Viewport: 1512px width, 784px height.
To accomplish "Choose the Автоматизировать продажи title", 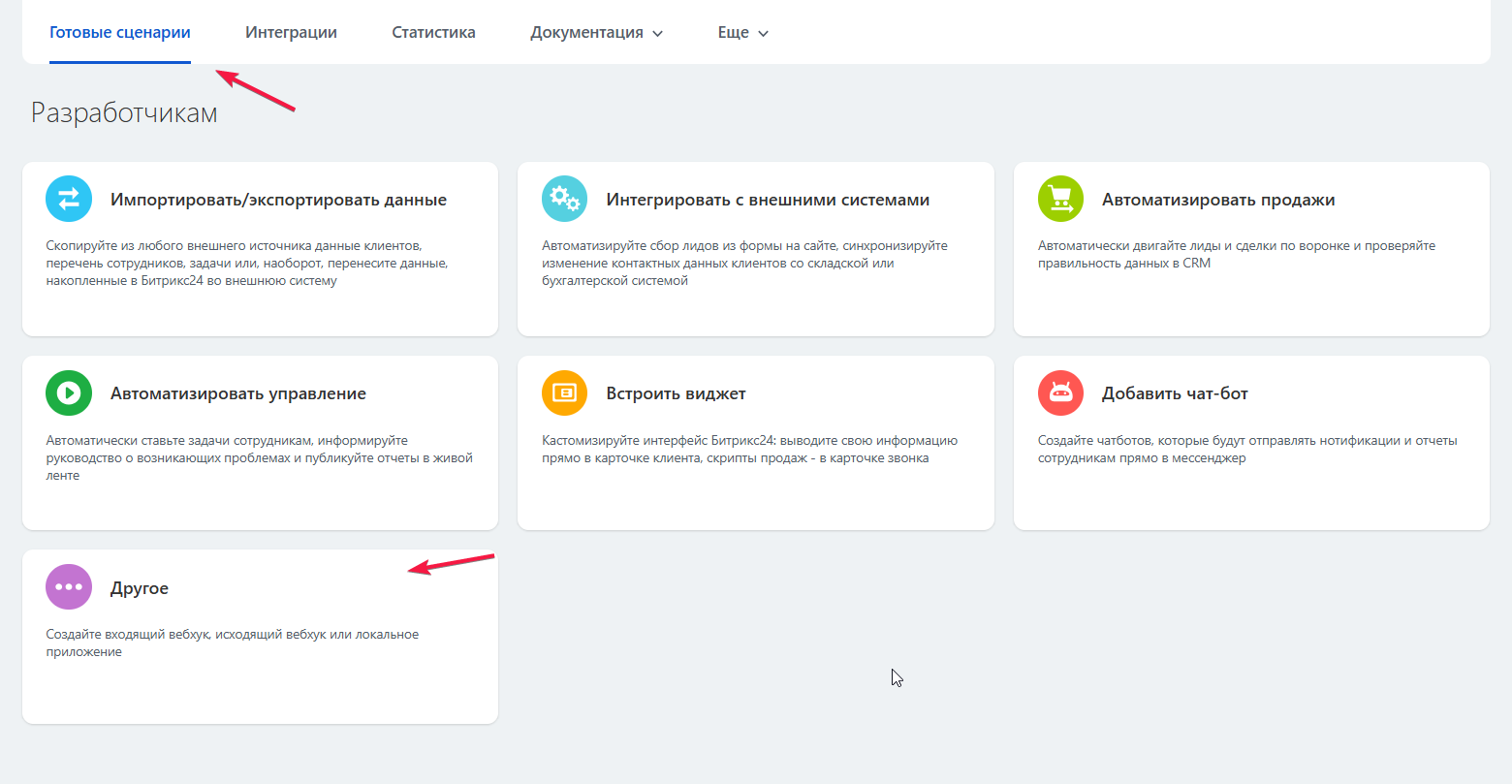I will (x=1218, y=201).
